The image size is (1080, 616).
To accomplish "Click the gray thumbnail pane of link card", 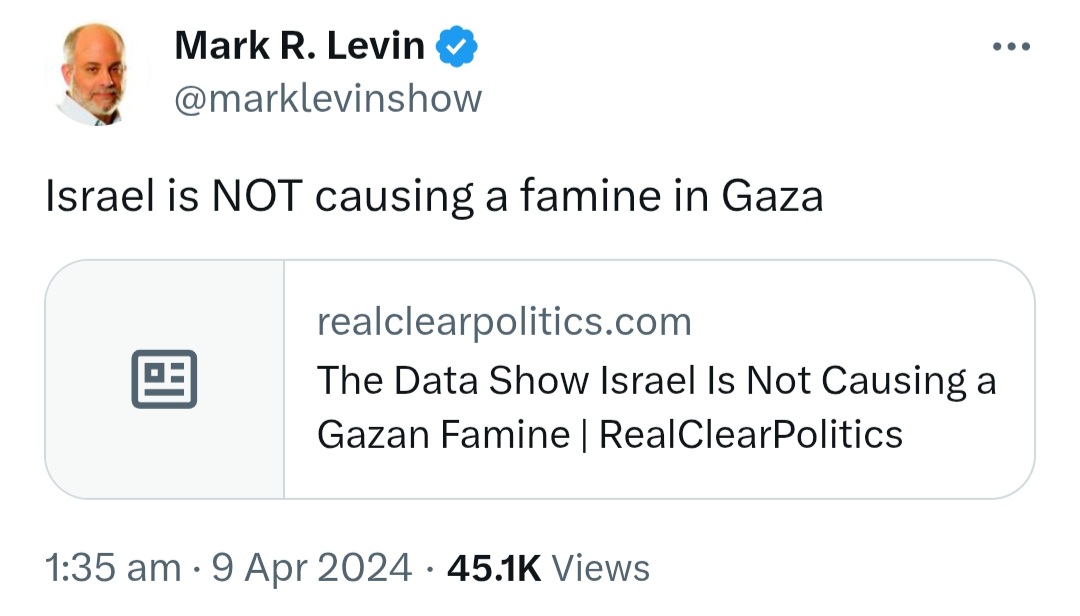I will (165, 379).
